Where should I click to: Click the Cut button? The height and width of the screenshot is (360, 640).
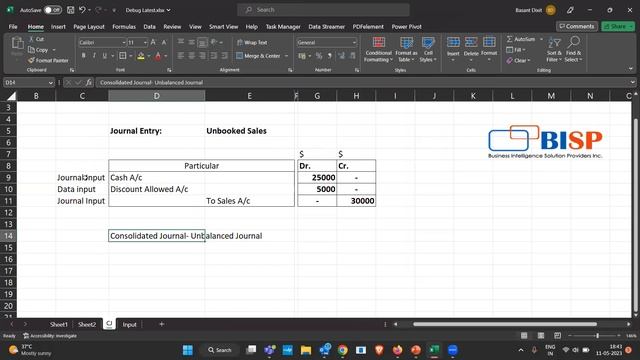pos(36,39)
